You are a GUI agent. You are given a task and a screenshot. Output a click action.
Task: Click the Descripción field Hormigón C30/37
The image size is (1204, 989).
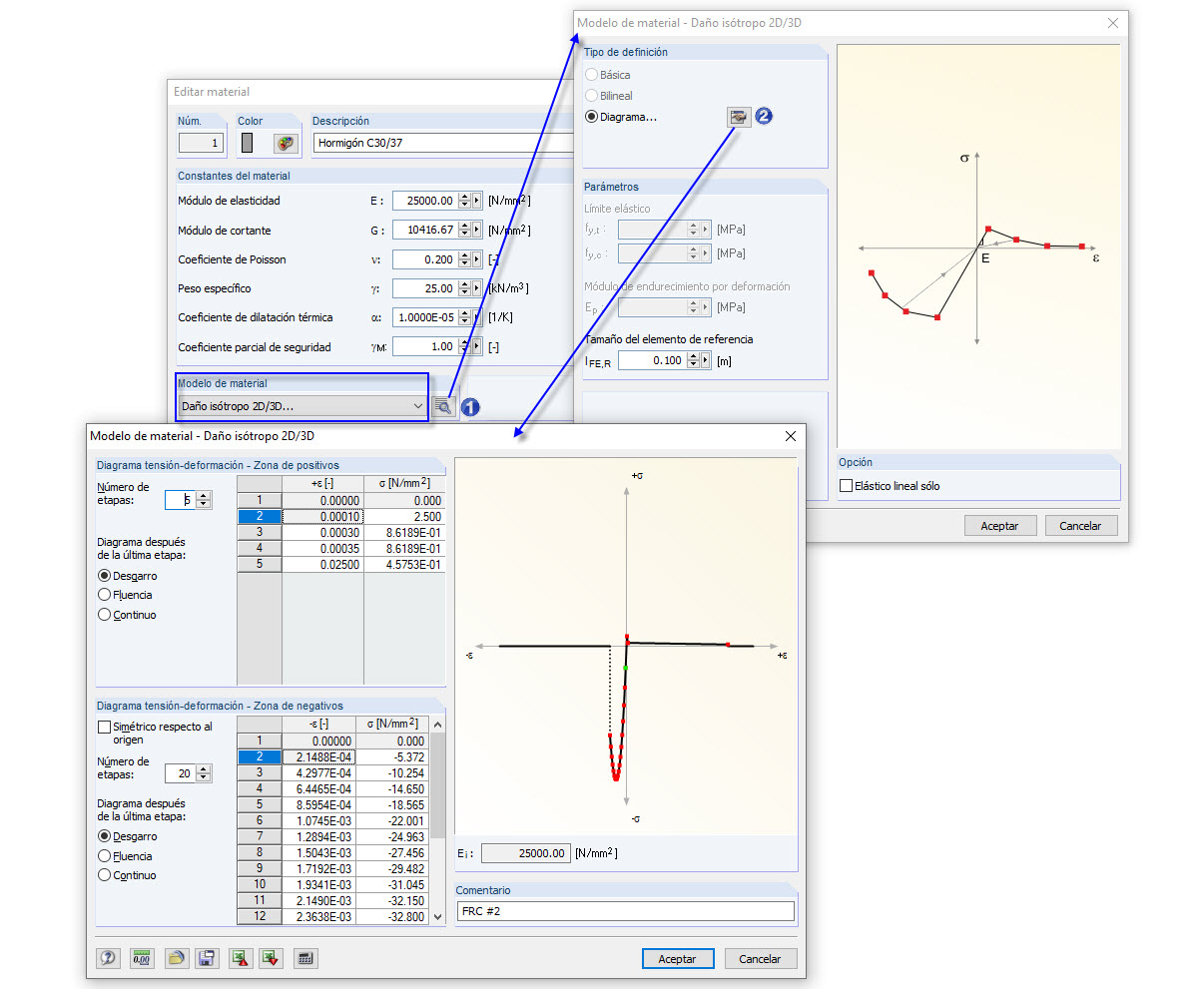pyautogui.click(x=444, y=143)
